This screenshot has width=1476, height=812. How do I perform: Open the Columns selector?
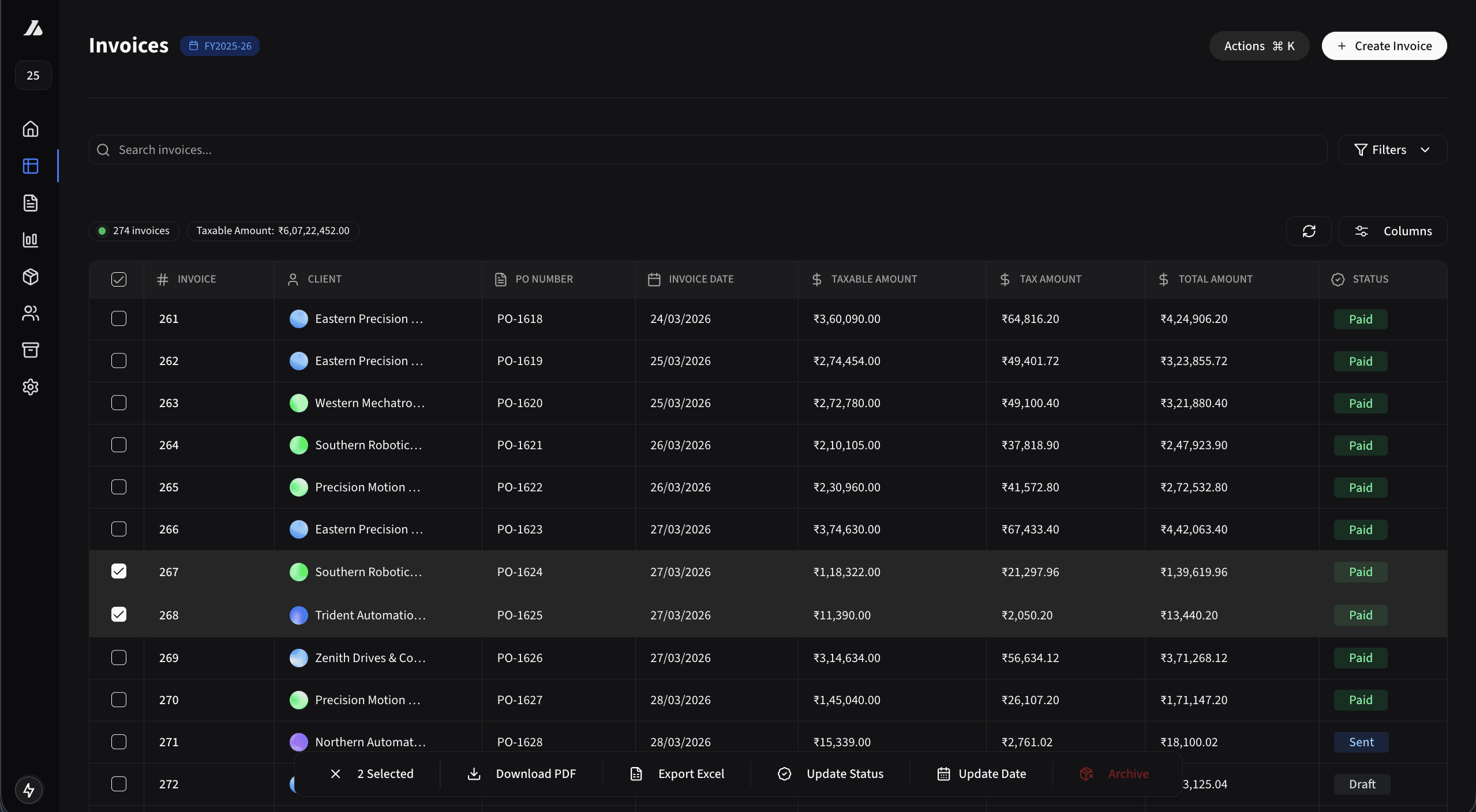point(1393,231)
